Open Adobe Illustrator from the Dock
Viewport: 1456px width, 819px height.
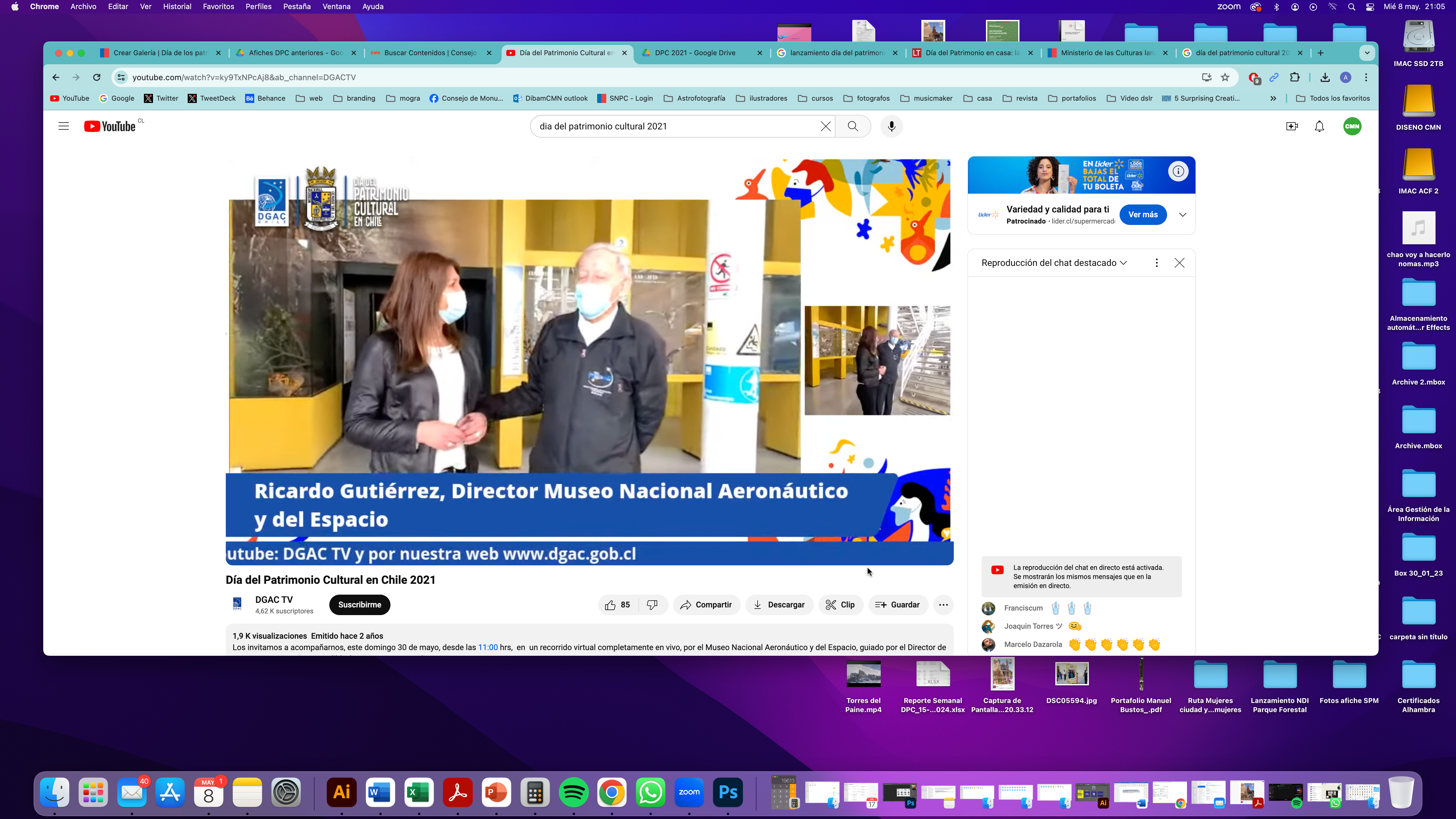pyautogui.click(x=341, y=793)
